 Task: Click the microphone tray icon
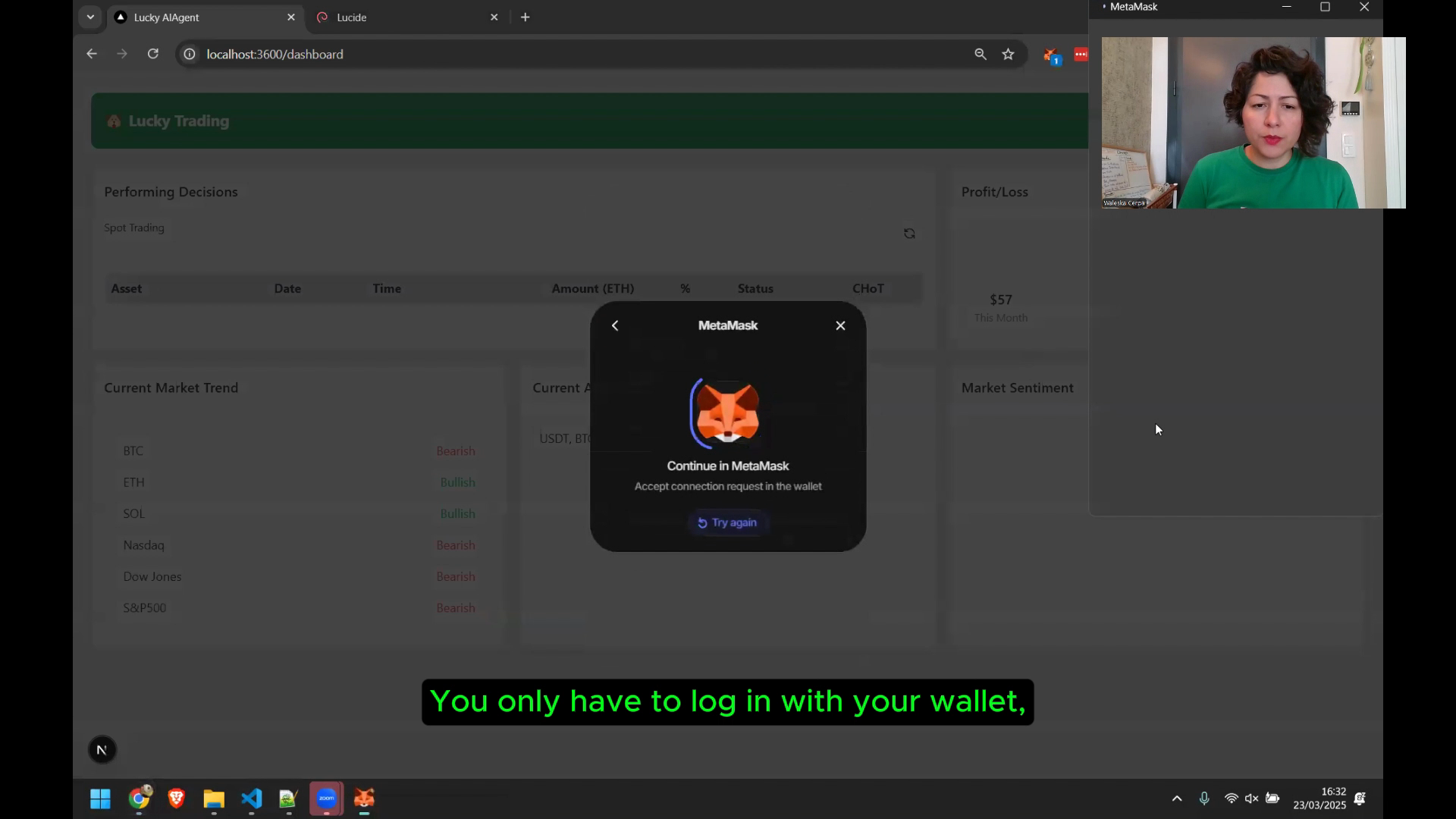click(1204, 799)
